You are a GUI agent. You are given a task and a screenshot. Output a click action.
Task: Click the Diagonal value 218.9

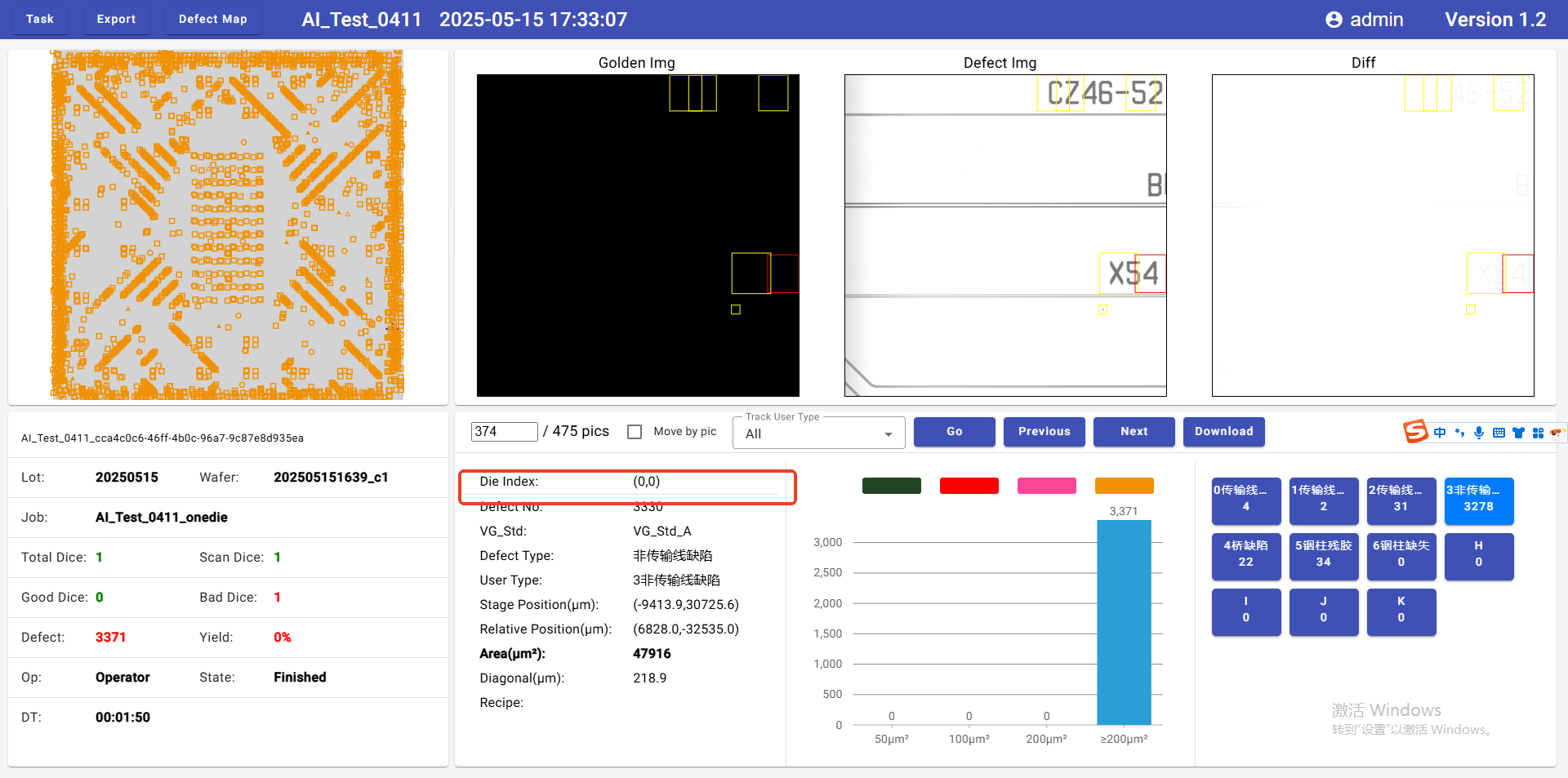point(650,678)
